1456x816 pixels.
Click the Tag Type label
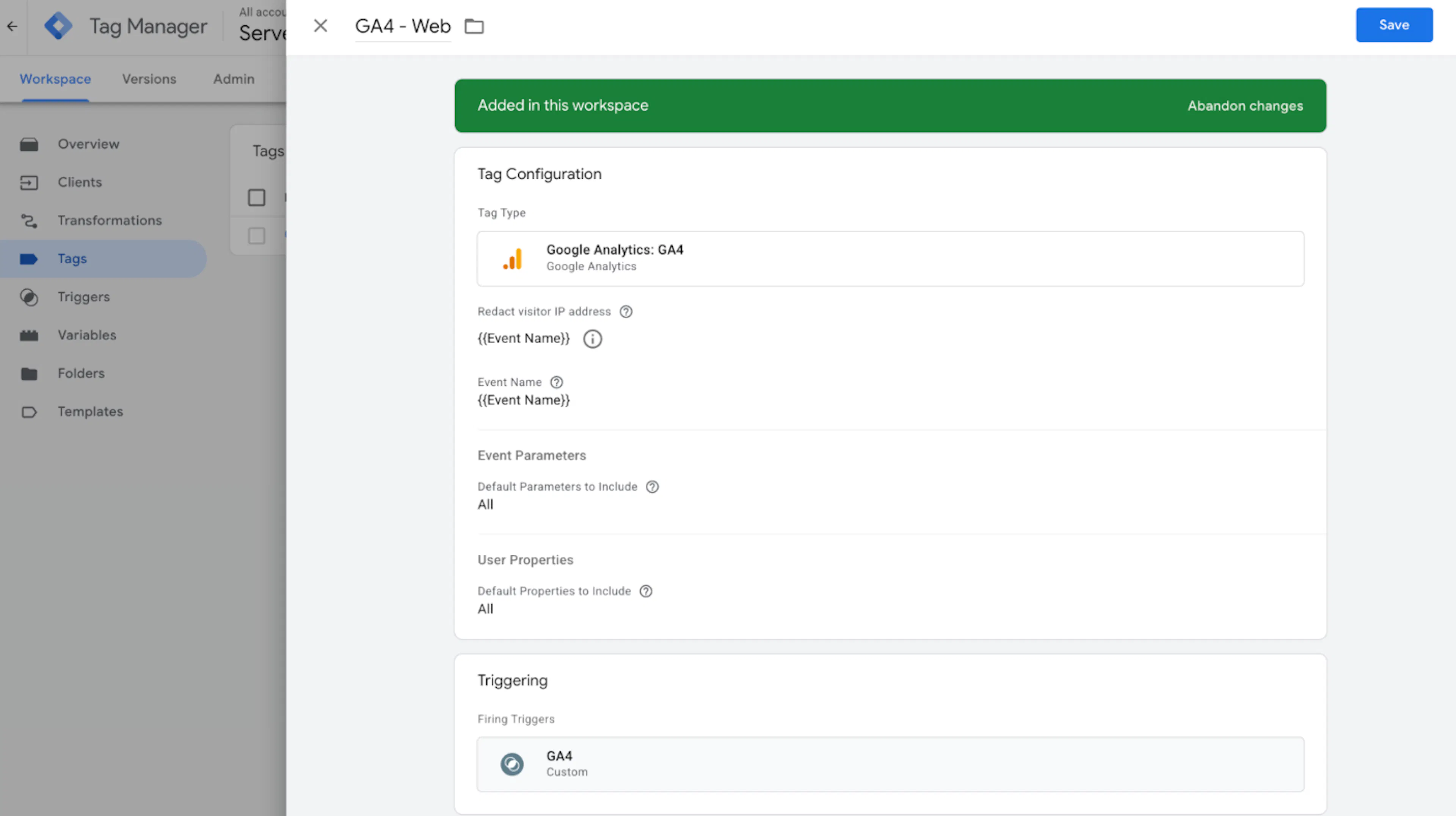pyautogui.click(x=501, y=213)
